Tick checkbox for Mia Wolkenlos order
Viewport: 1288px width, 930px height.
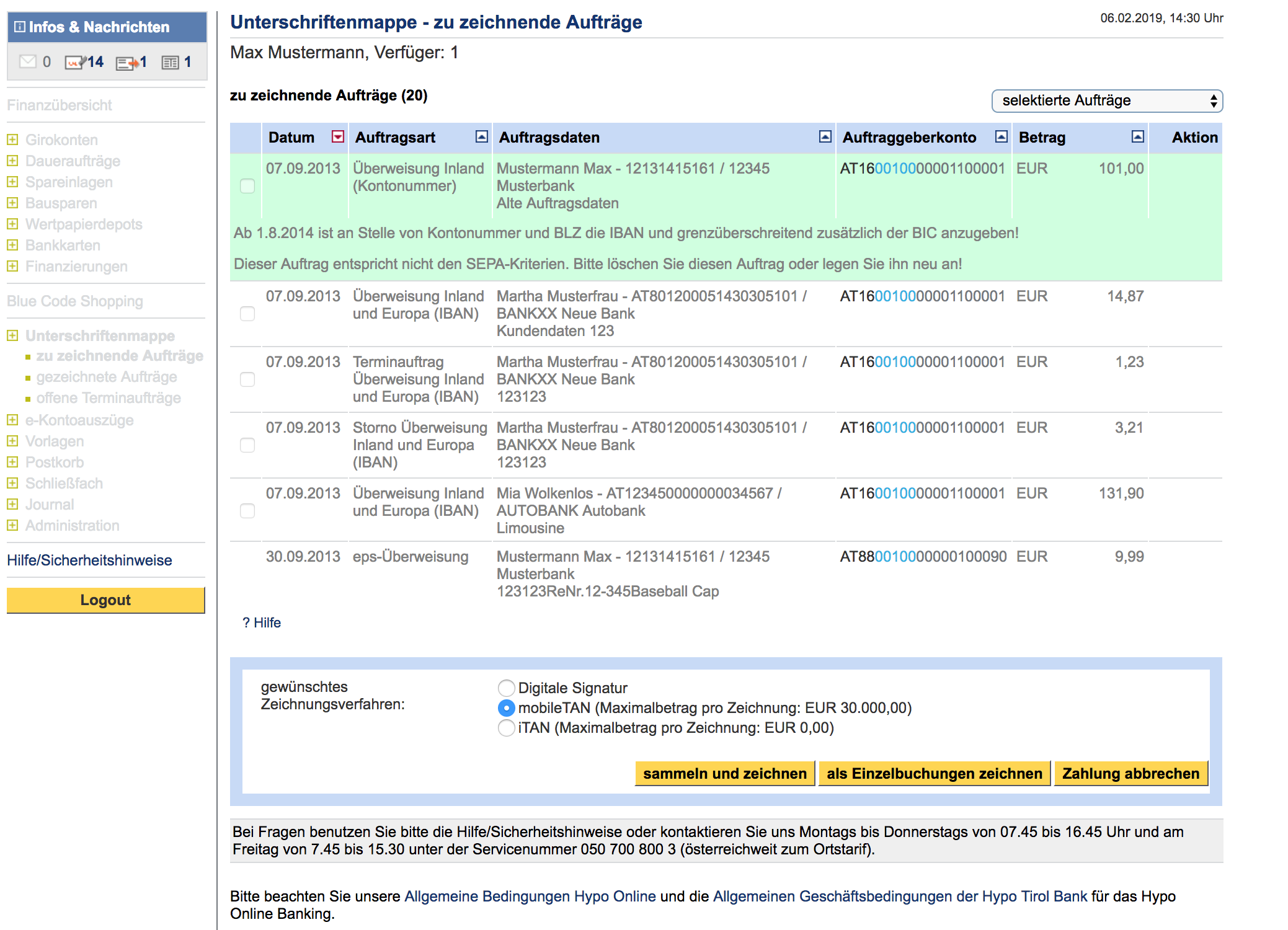pos(247,511)
